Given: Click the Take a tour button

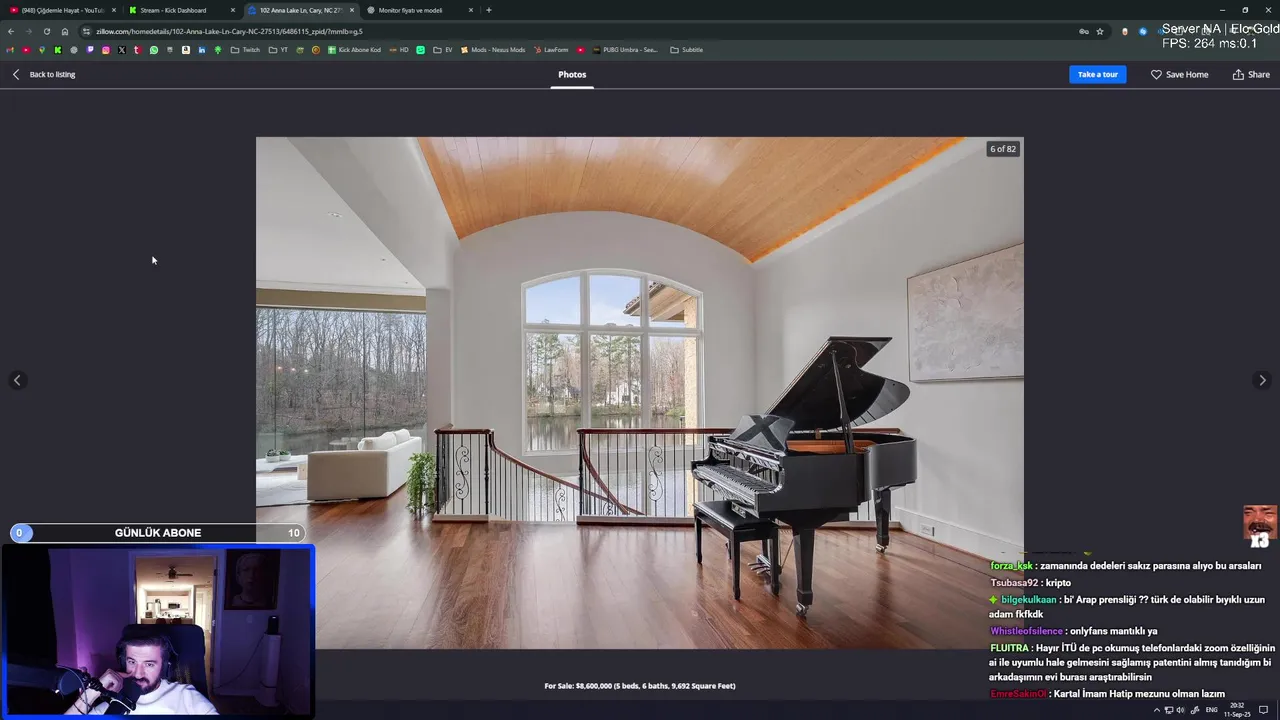Looking at the screenshot, I should tap(1097, 74).
